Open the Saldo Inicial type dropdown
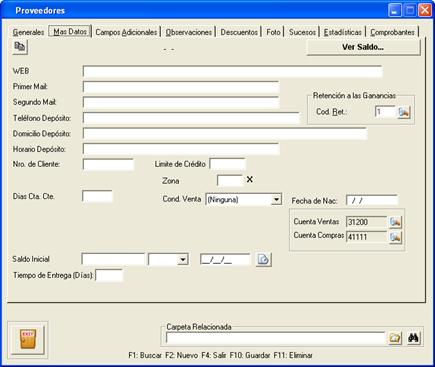The width and height of the screenshot is (435, 367). (183, 259)
